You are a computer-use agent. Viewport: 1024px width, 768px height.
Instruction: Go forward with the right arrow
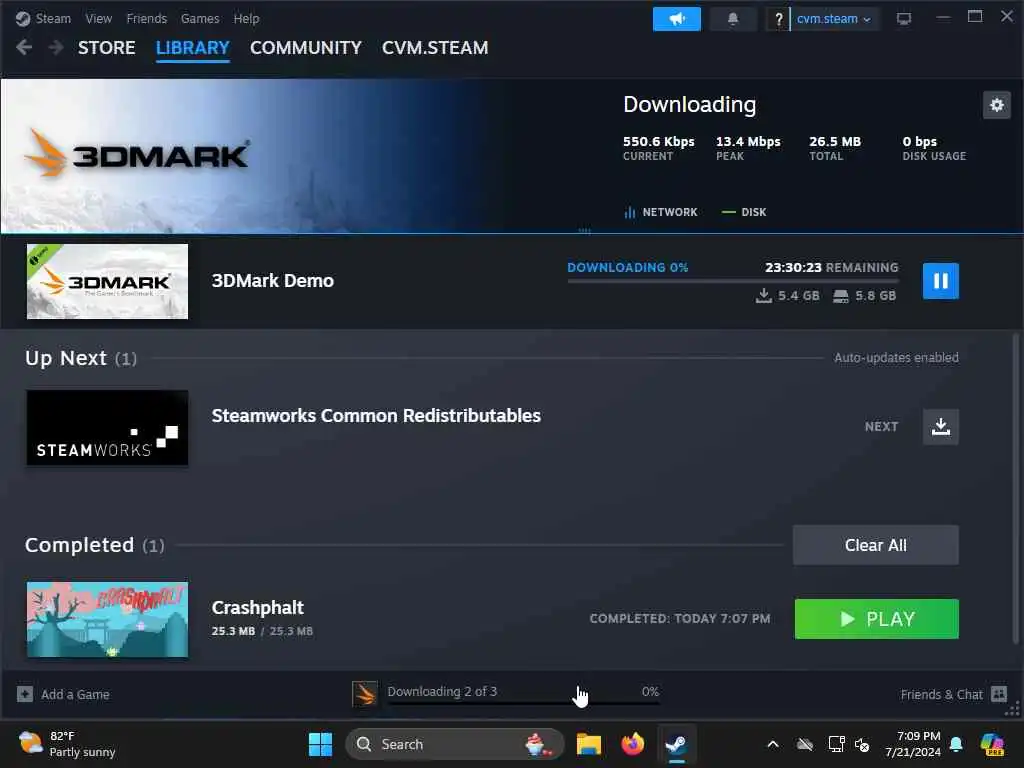pyautogui.click(x=56, y=48)
